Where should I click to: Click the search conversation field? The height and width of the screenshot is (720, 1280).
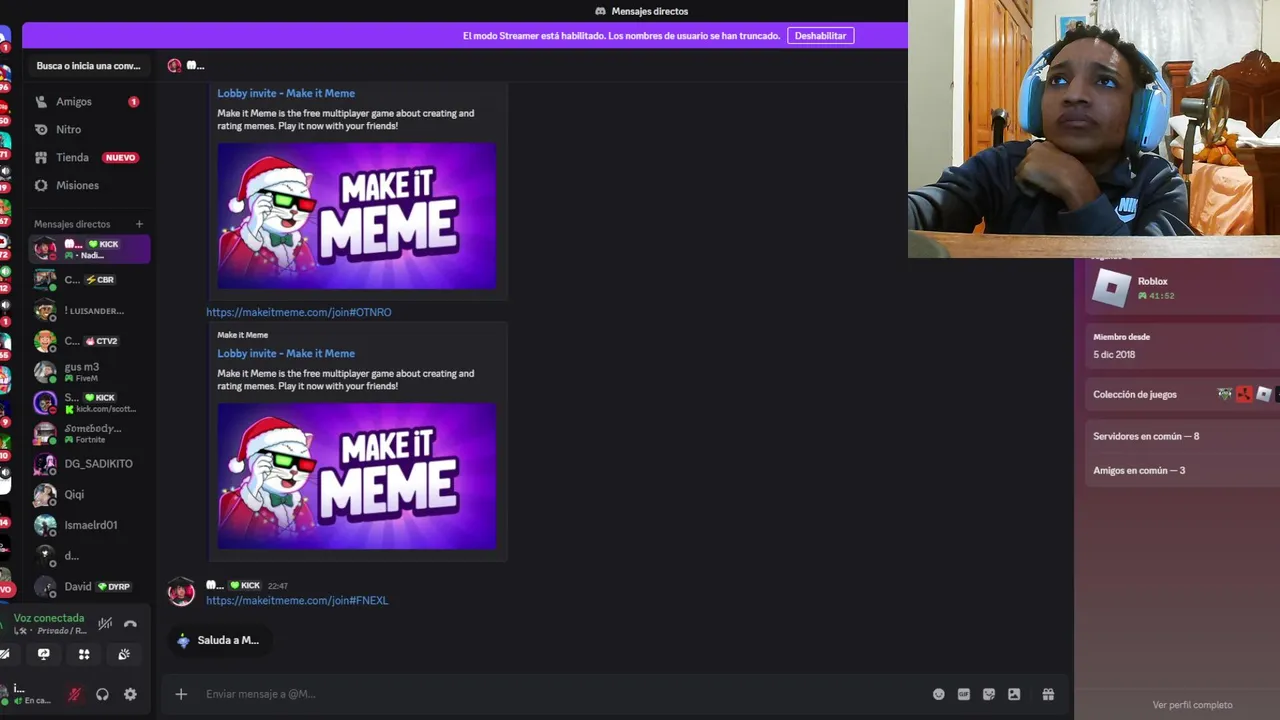click(89, 66)
